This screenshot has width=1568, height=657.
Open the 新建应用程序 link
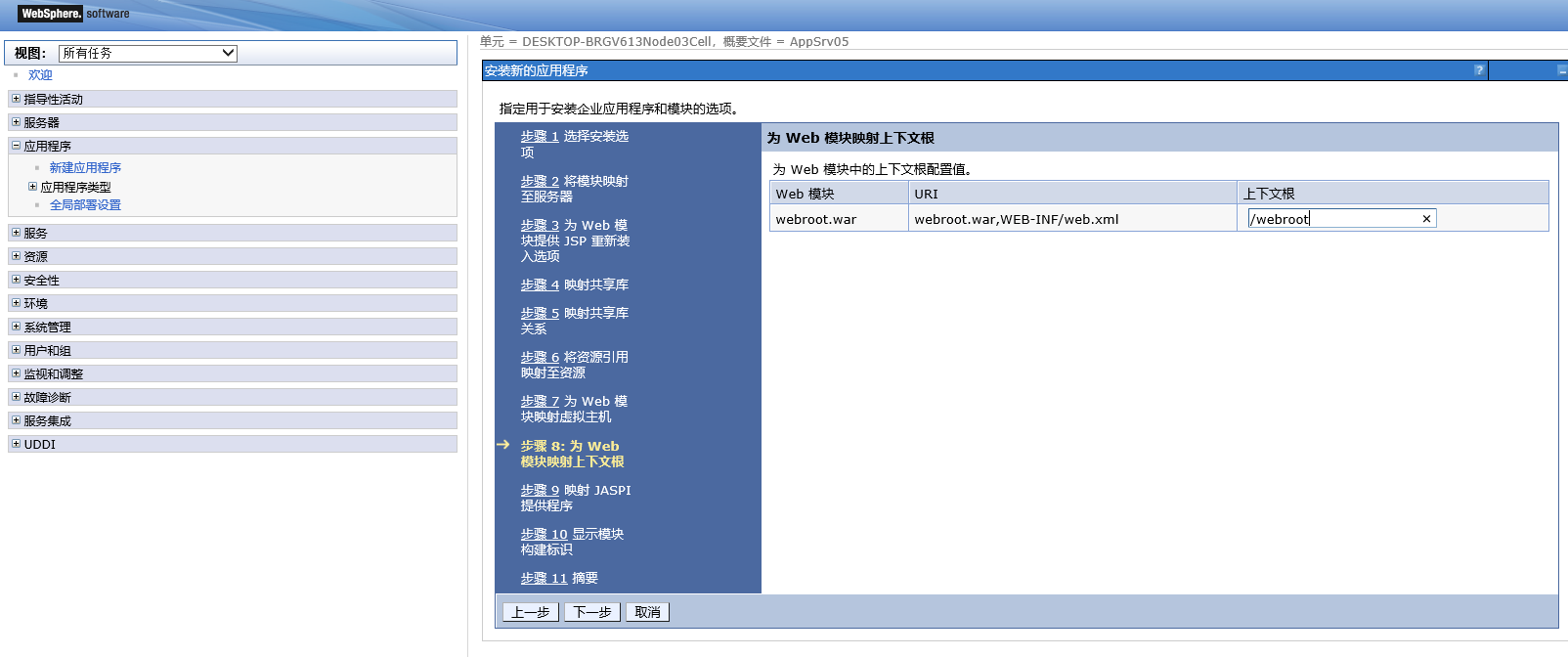85,168
